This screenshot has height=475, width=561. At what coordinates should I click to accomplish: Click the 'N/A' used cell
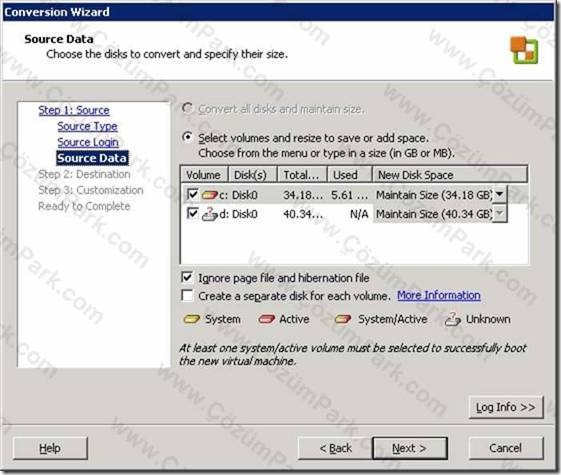pos(359,214)
